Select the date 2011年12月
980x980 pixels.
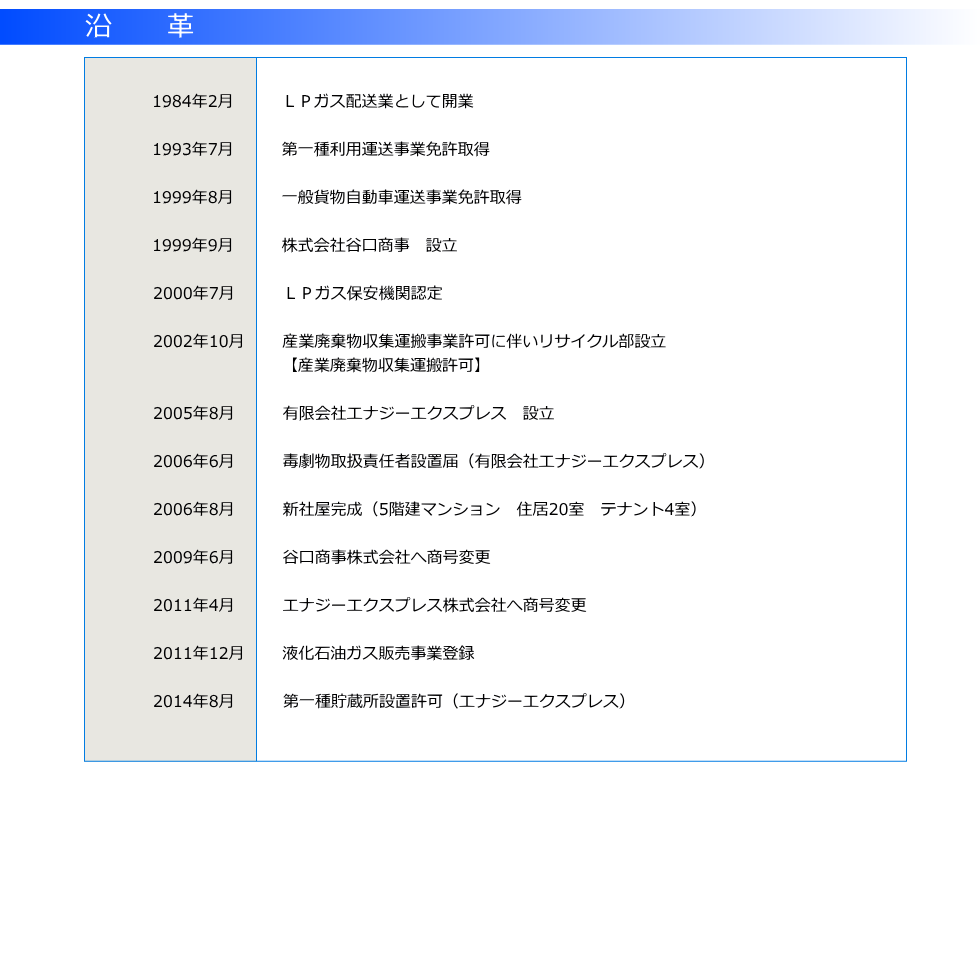[198, 653]
